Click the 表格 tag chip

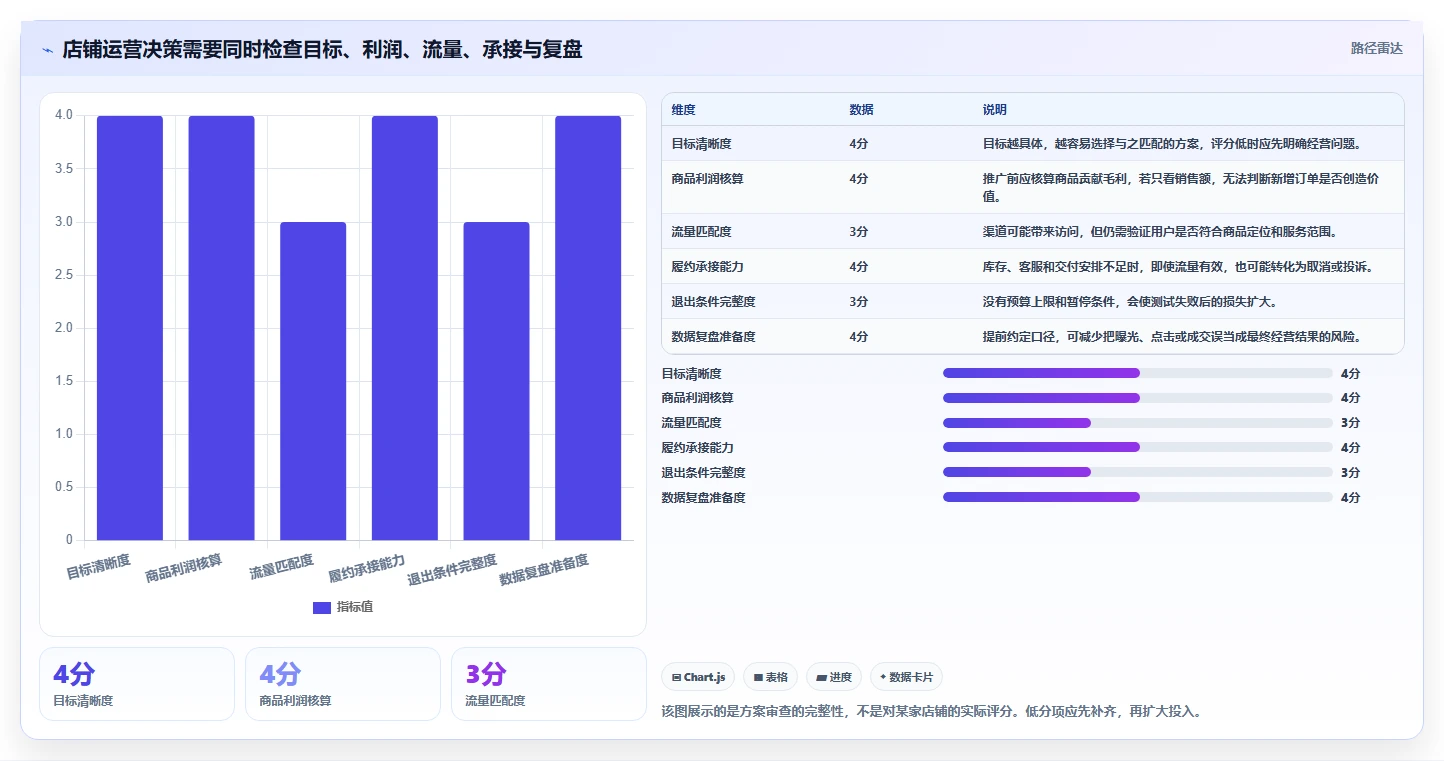[771, 677]
